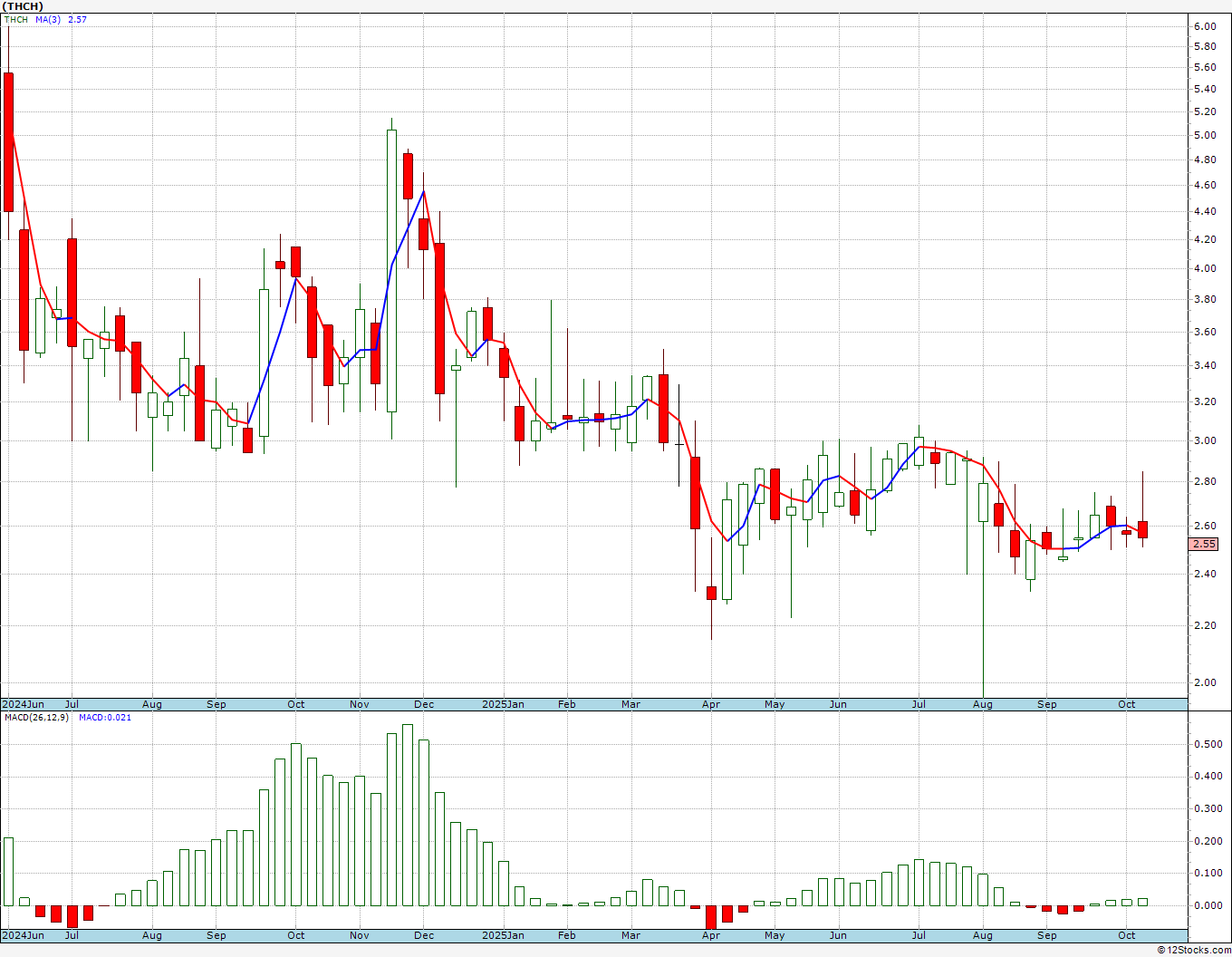Screen dimensions: 1232x957
Task: Click the 0.000 MACD axis label
Action: click(1207, 905)
